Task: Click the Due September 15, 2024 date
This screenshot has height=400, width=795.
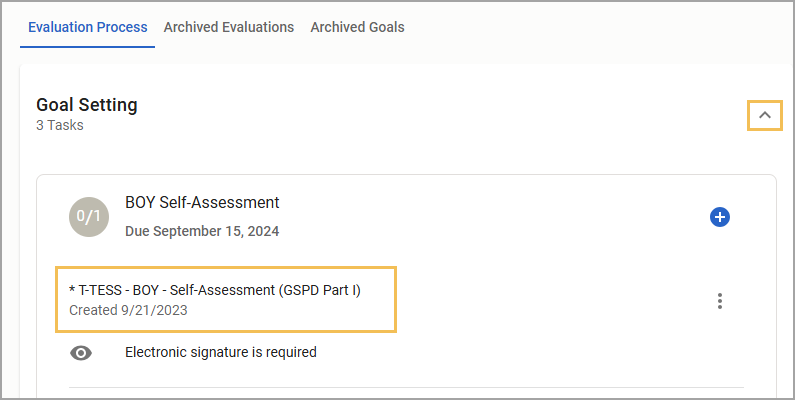Action: [202, 231]
